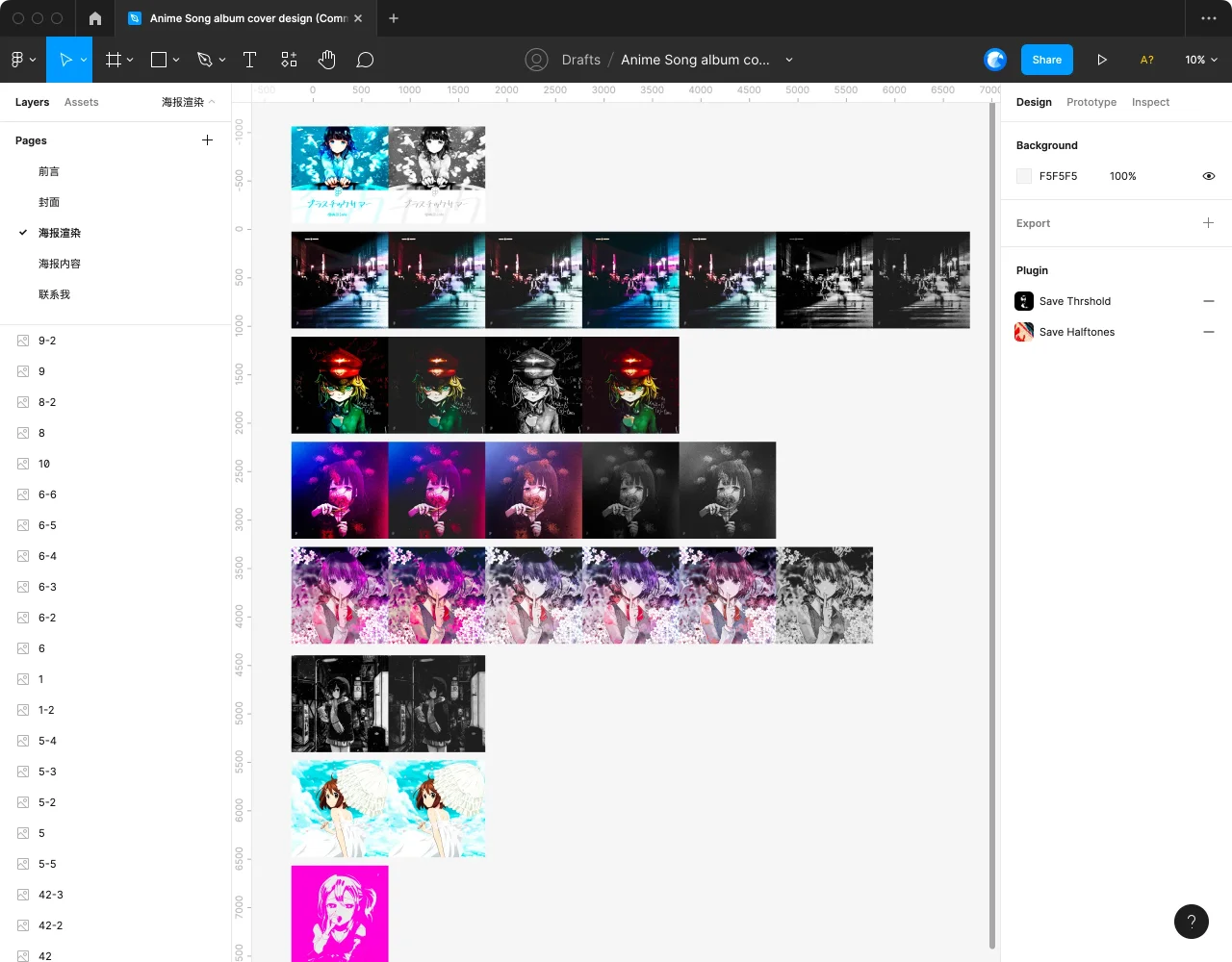Viewport: 1232px width, 962px height.
Task: Select the Comment tool
Action: pos(365,60)
